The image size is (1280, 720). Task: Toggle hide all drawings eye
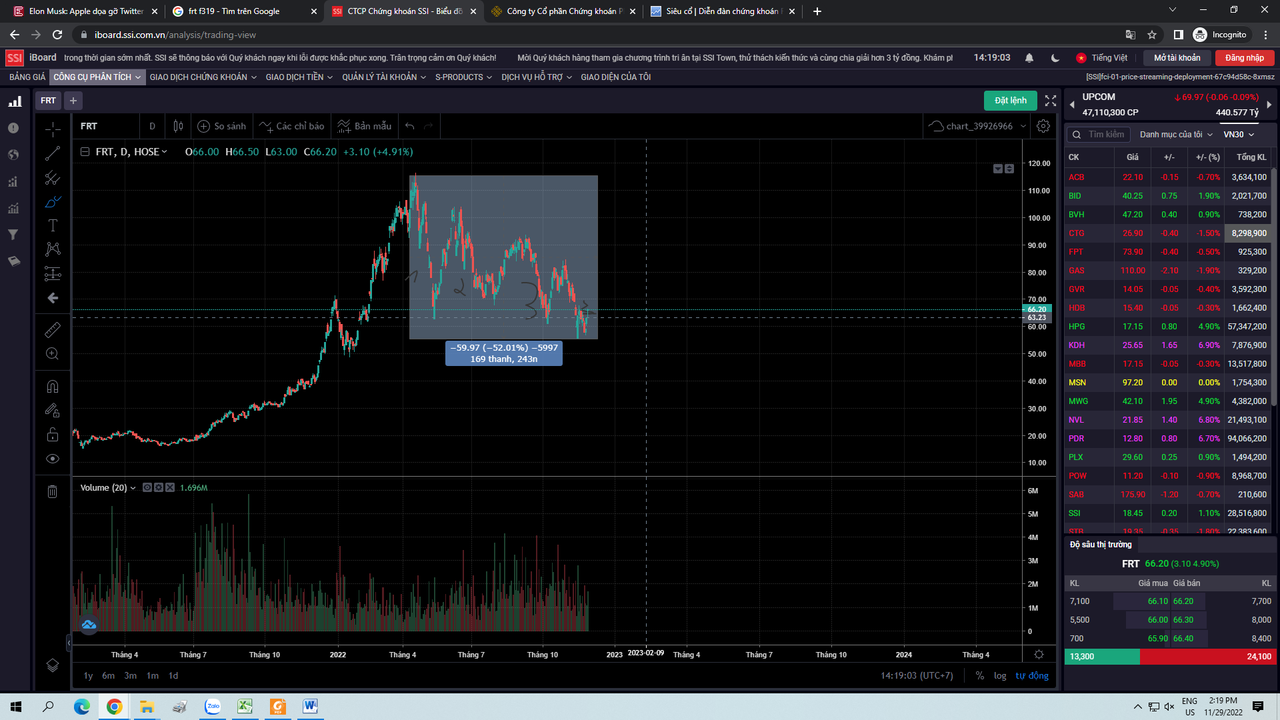click(x=52, y=459)
